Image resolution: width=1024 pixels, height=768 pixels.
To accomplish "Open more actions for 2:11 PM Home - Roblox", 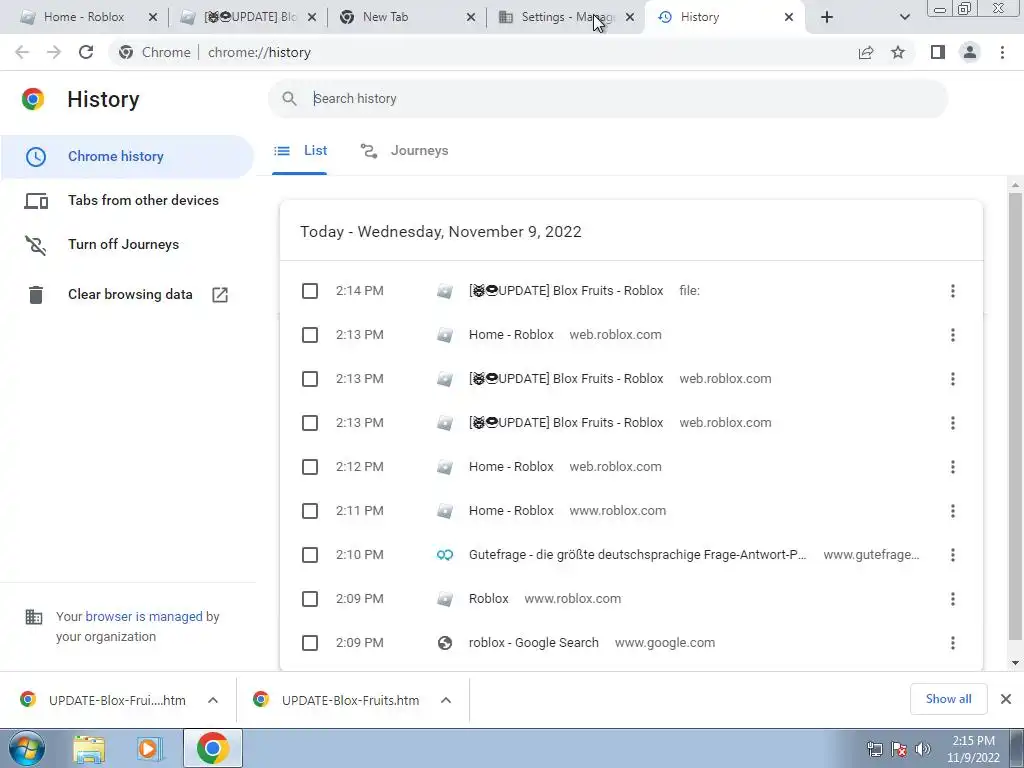I will [x=952, y=511].
